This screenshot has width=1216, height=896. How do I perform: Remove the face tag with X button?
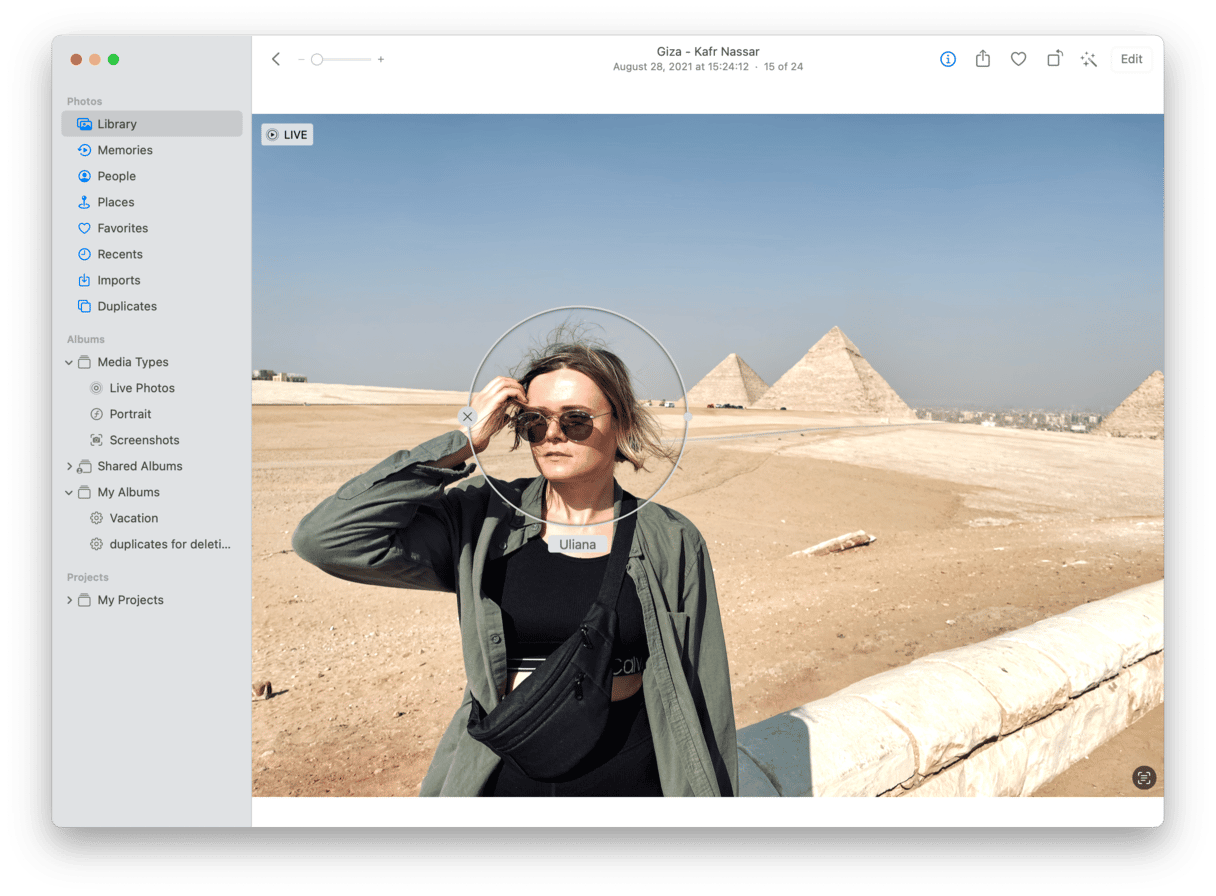pyautogui.click(x=467, y=416)
